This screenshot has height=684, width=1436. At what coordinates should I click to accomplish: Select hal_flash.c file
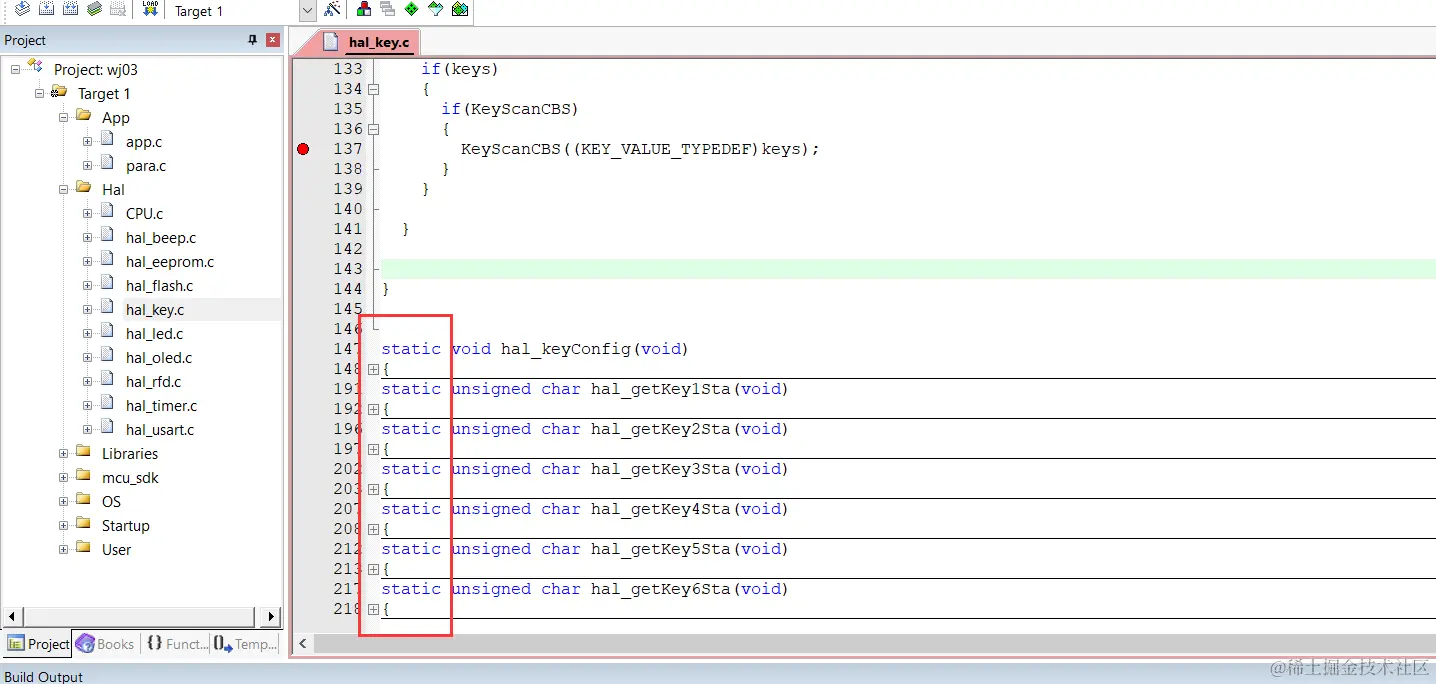pyautogui.click(x=160, y=286)
